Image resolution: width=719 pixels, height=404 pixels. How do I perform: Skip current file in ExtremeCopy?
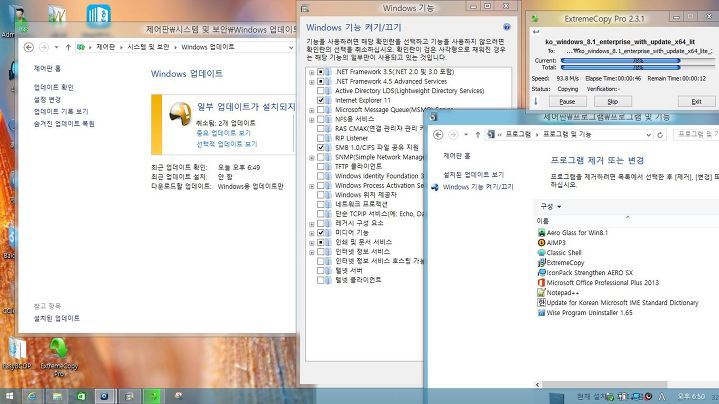tap(613, 101)
